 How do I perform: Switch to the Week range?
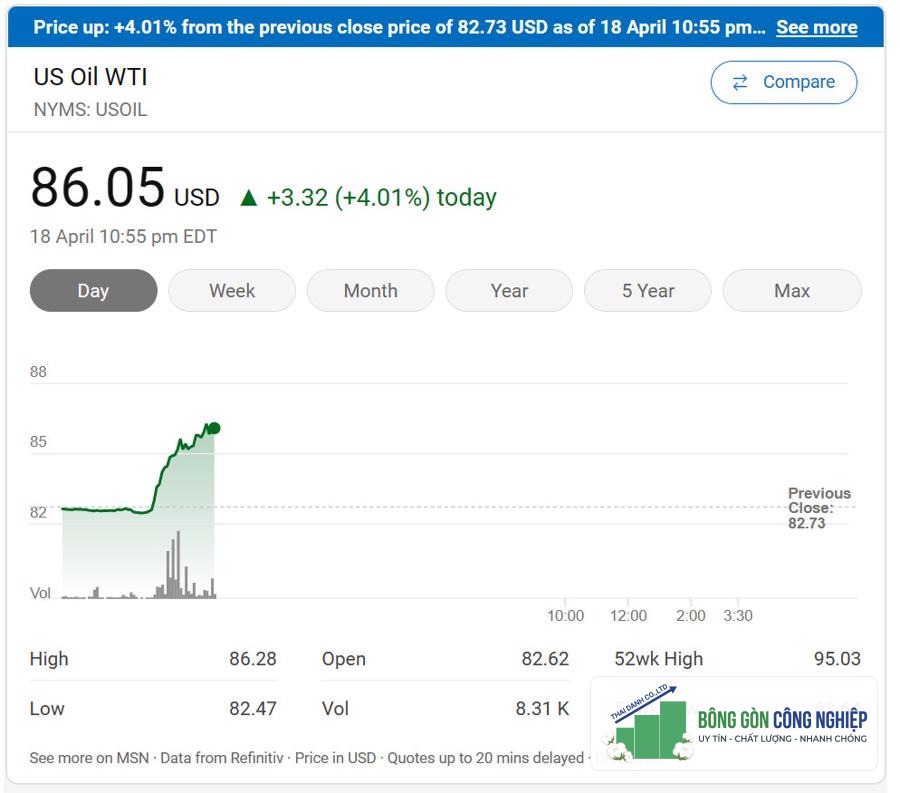[x=232, y=290]
